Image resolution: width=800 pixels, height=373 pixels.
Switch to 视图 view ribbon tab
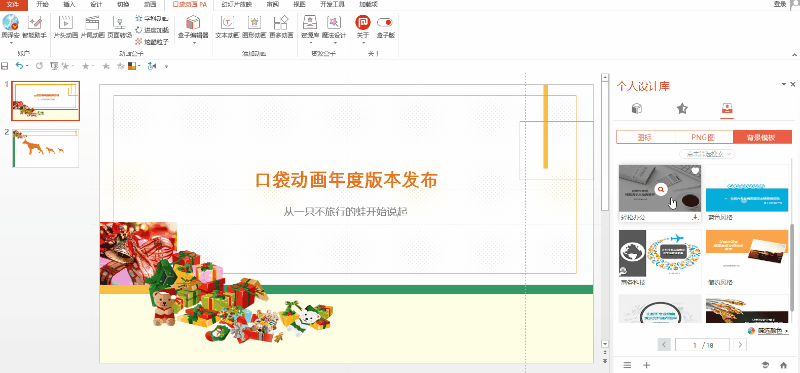299,4
